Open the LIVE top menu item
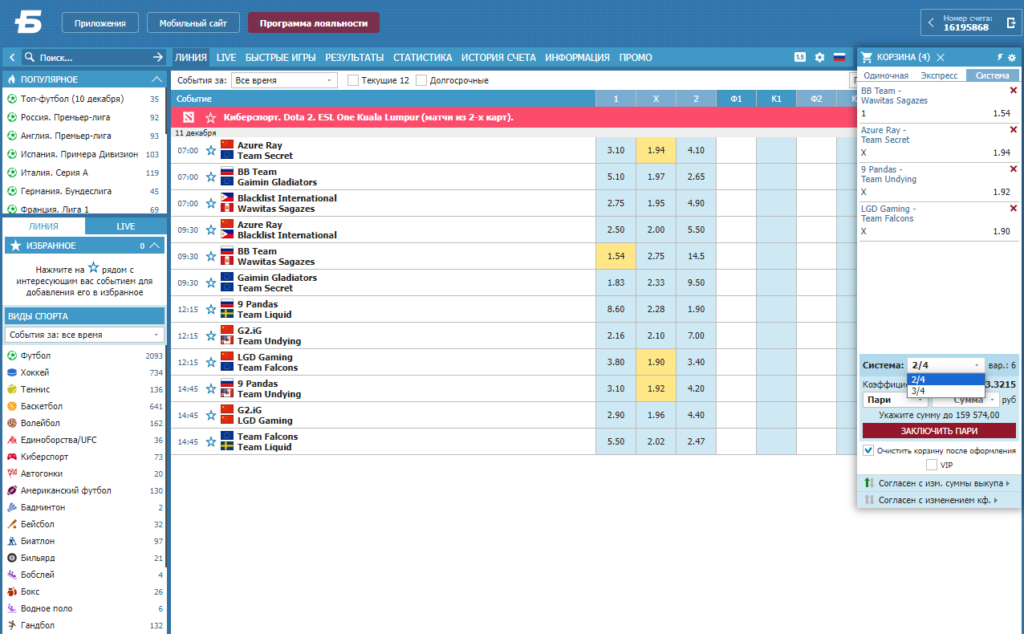The height and width of the screenshot is (634, 1024). (x=226, y=57)
